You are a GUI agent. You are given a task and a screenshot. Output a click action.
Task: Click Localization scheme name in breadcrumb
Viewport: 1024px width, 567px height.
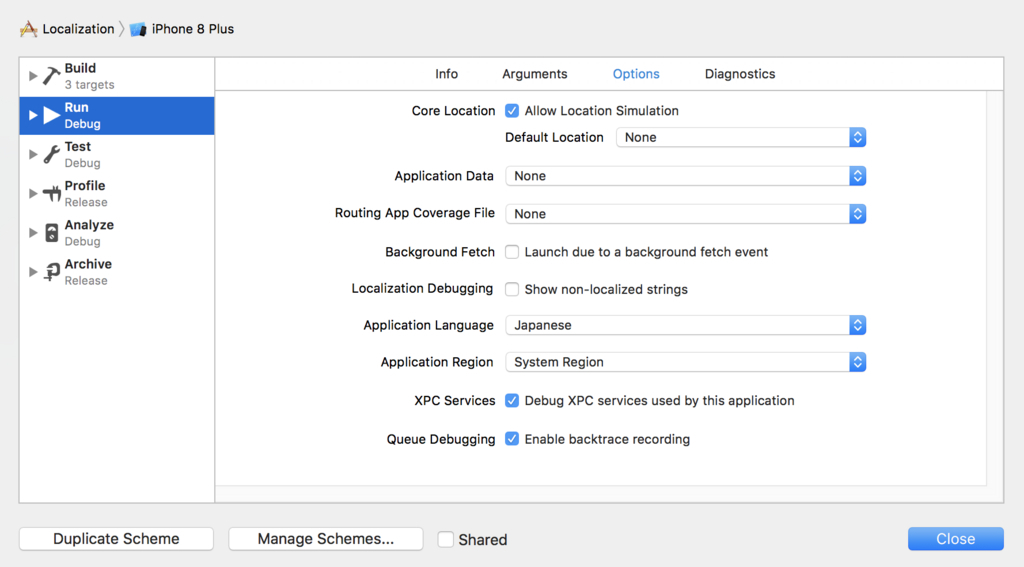78,29
